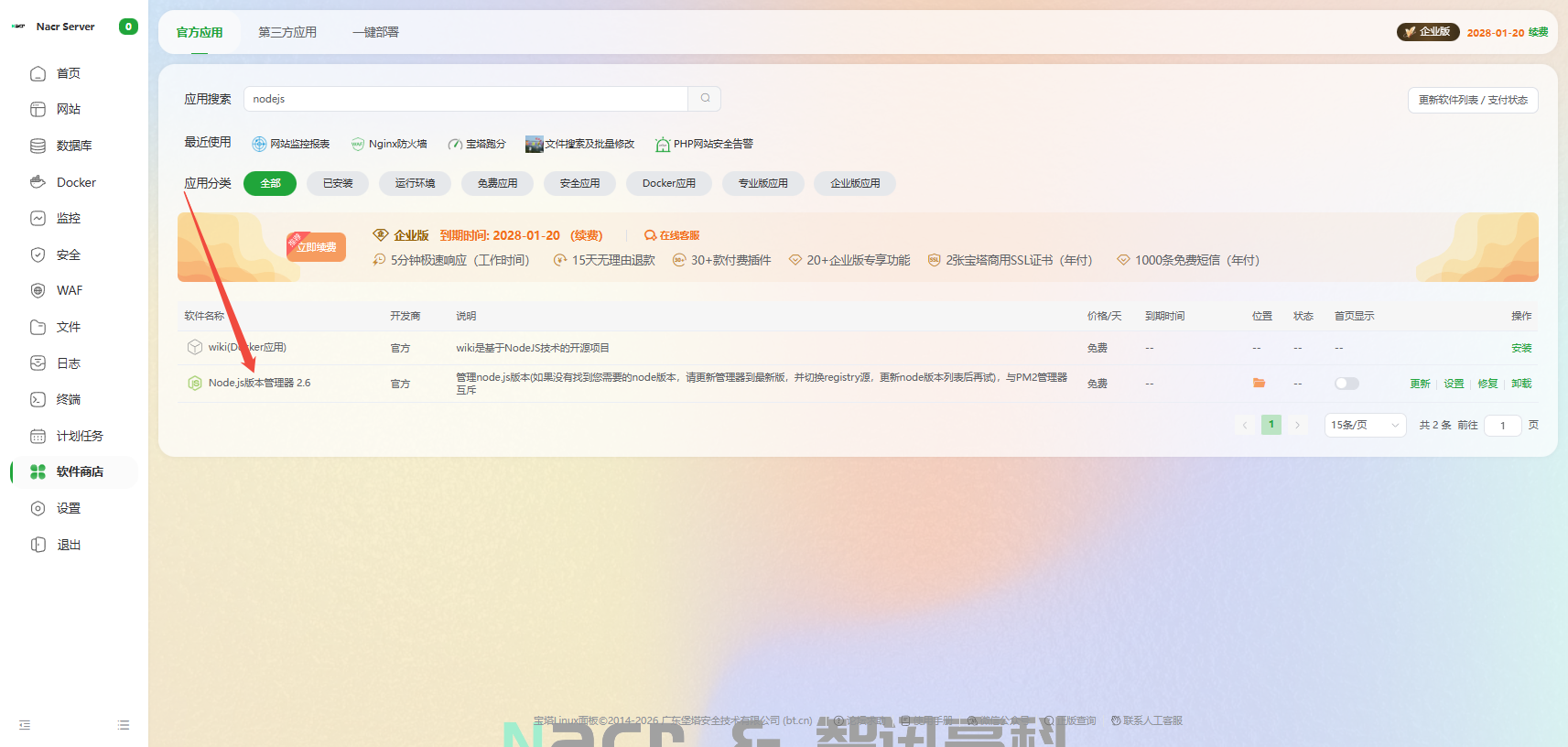Click the collapse sidebar icon at bottom left
Image resolution: width=1568 pixels, height=747 pixels.
pyautogui.click(x=25, y=725)
